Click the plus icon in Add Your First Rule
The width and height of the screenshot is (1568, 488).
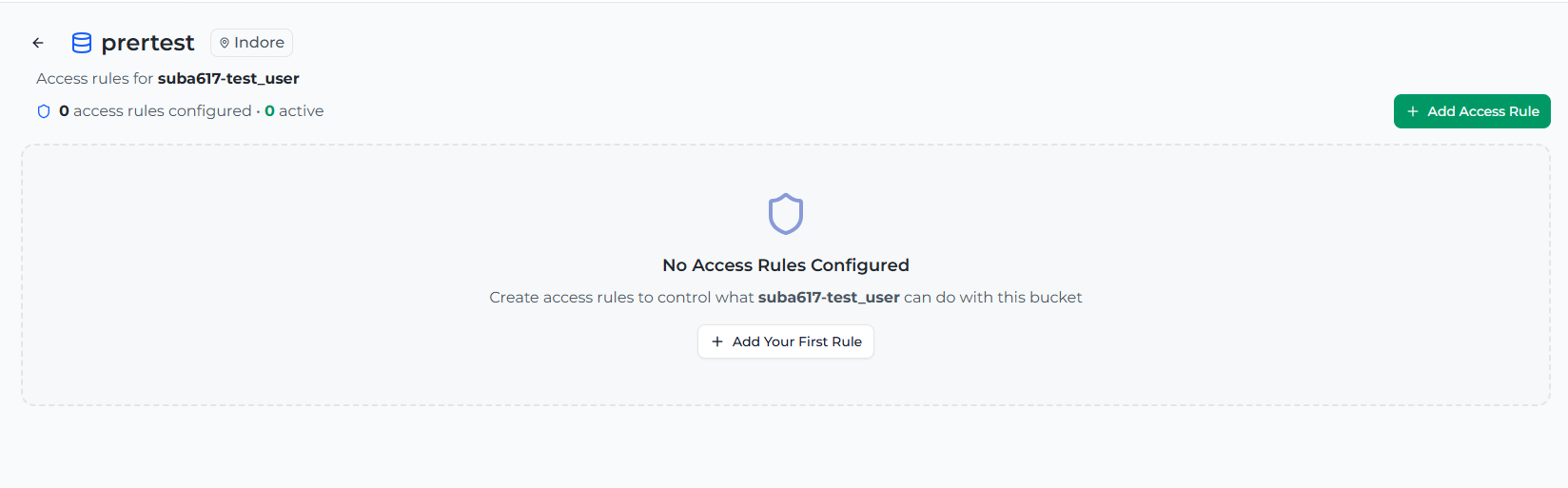[x=717, y=342]
